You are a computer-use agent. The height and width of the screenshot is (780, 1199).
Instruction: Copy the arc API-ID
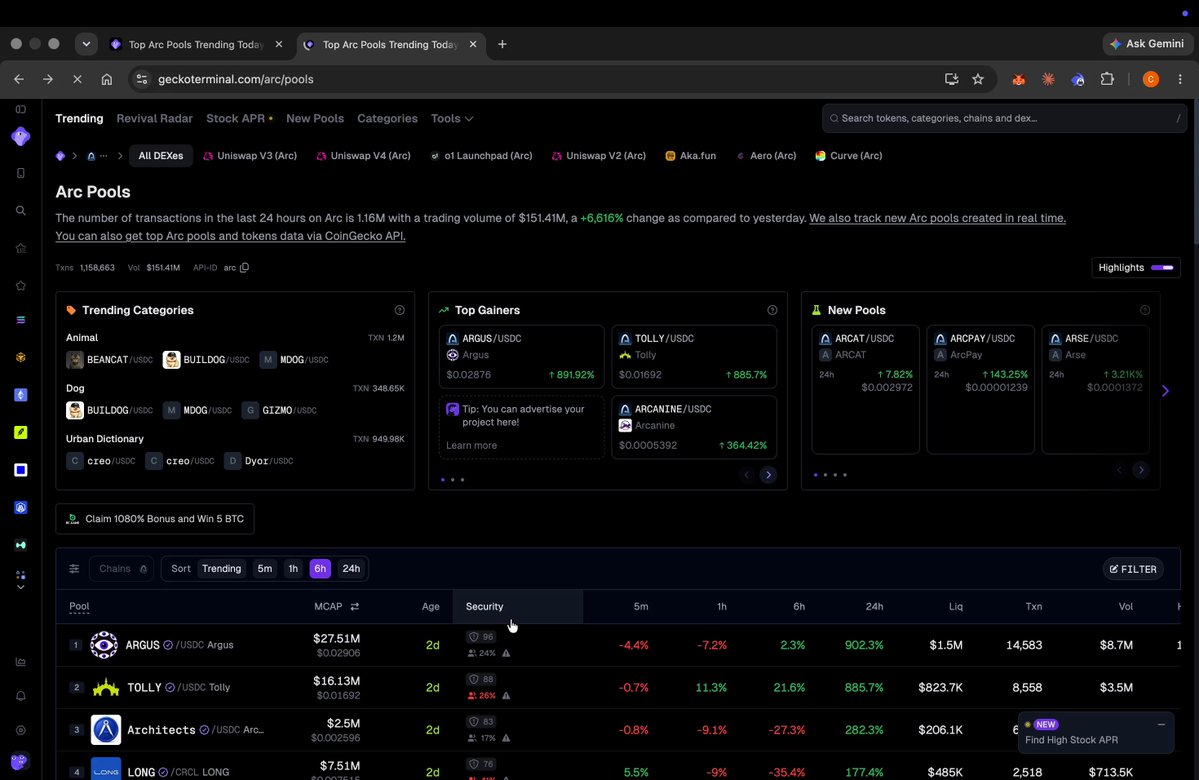tap(245, 268)
